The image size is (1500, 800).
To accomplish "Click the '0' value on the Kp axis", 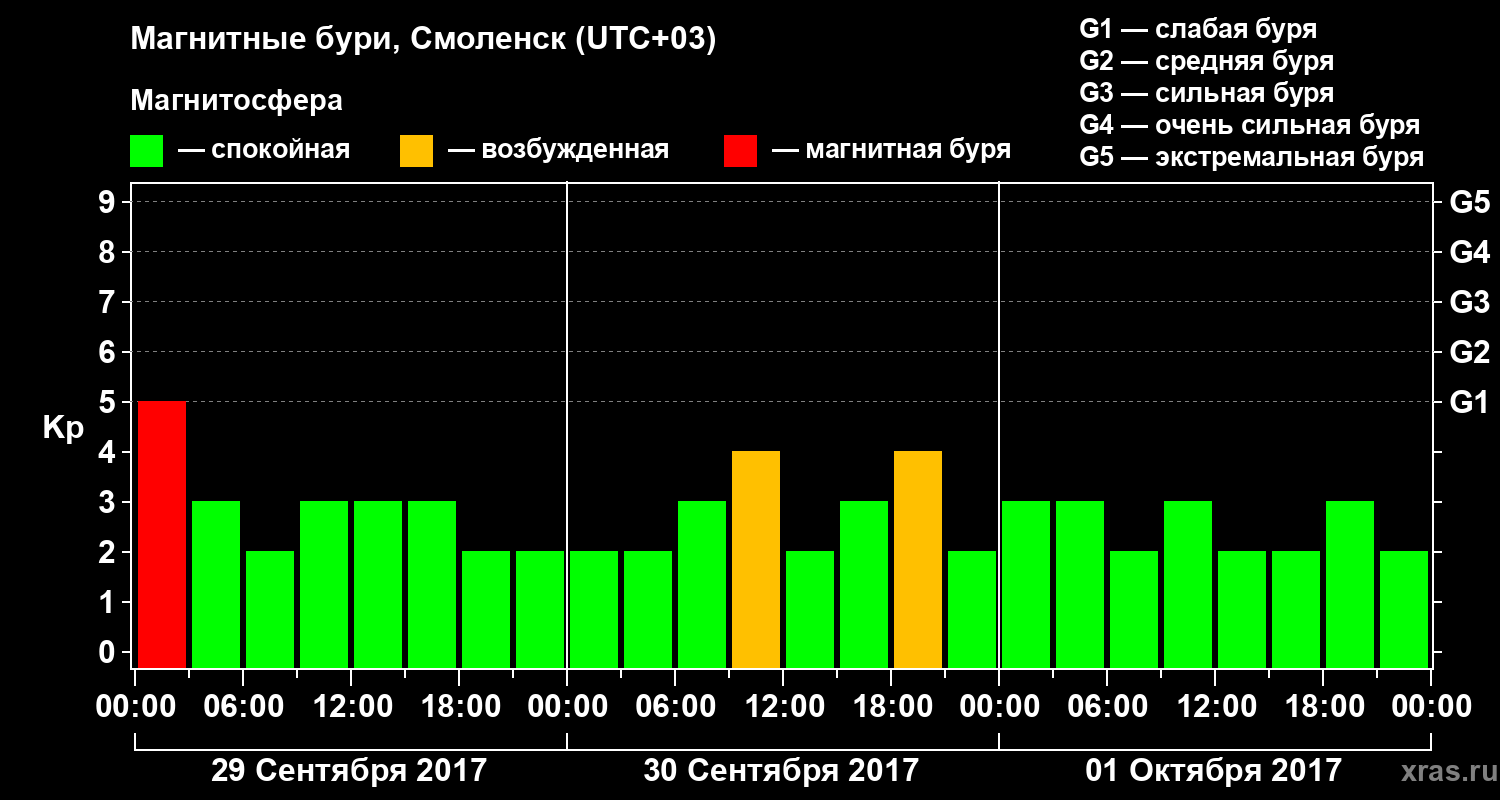I will pos(109,652).
